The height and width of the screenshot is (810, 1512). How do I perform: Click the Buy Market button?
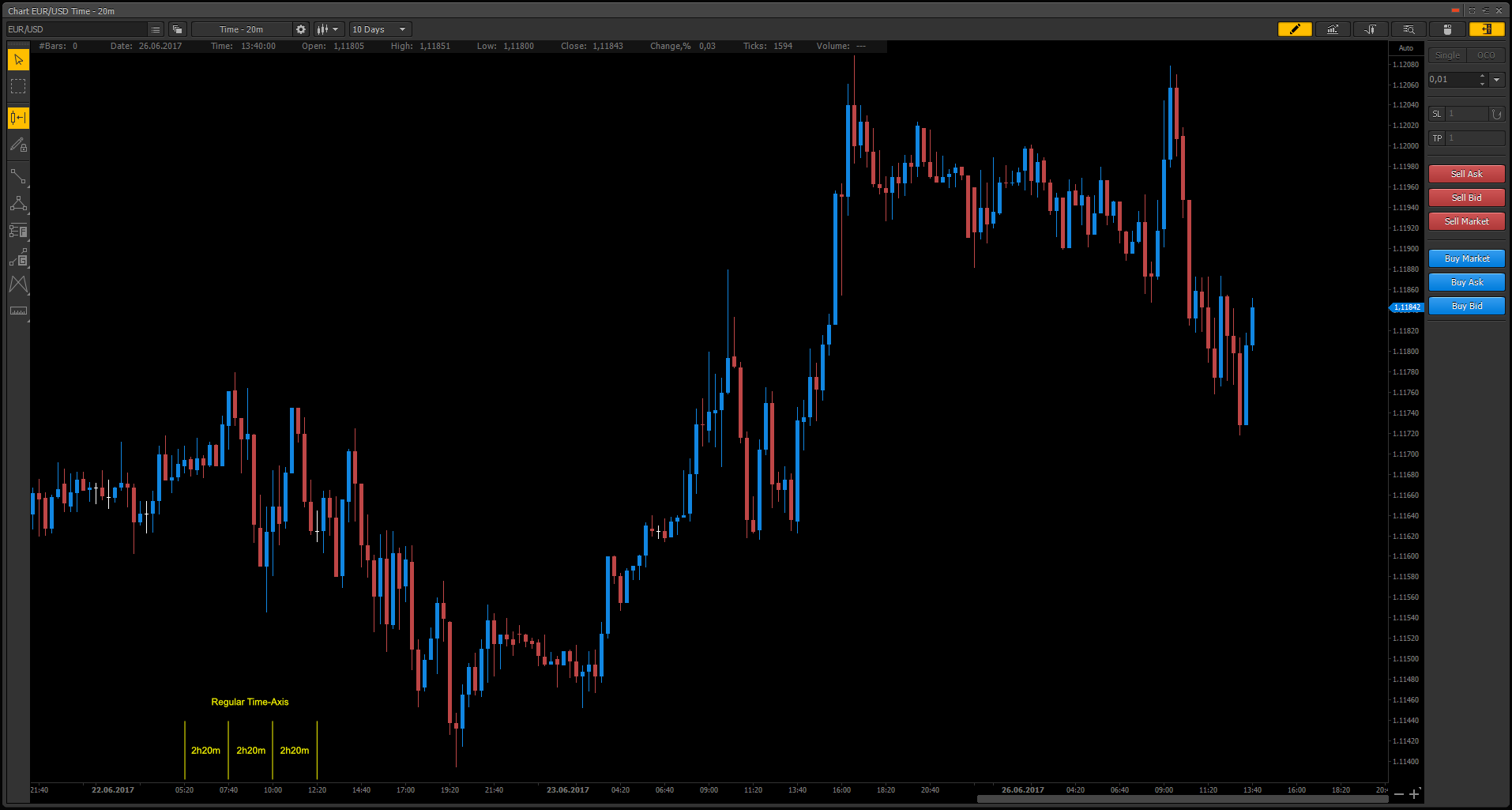click(x=1466, y=258)
